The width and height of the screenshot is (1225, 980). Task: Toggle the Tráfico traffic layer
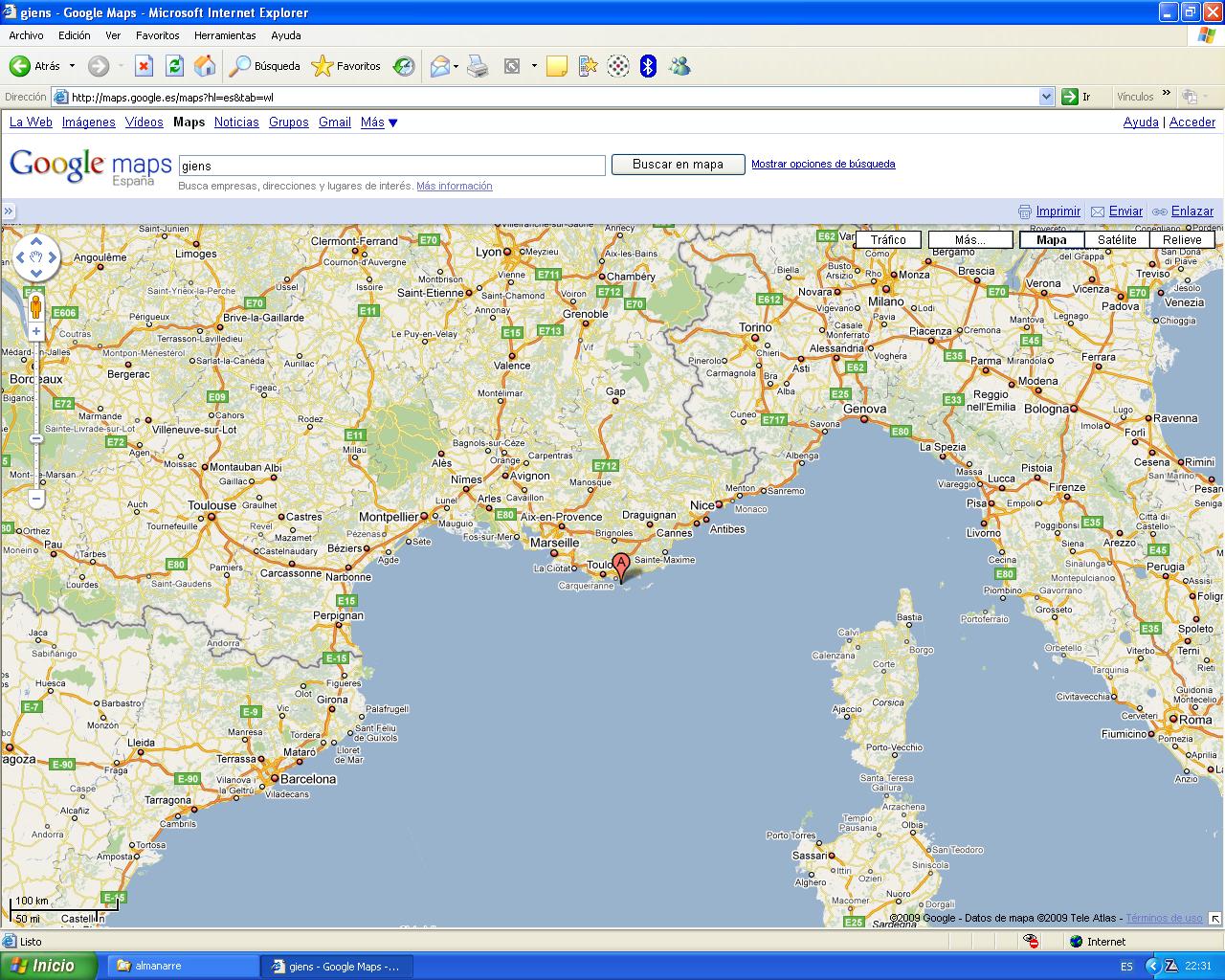pyautogui.click(x=888, y=240)
